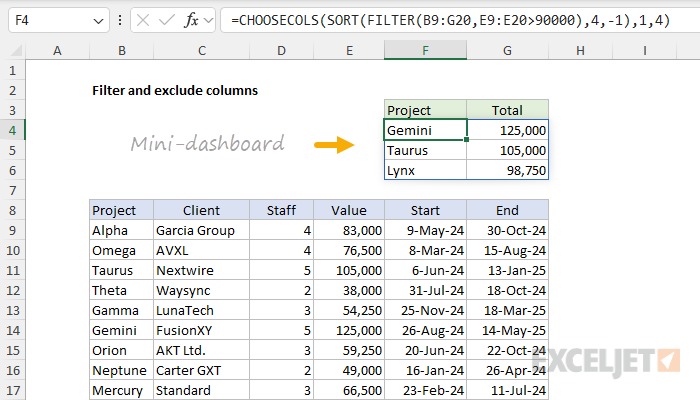The height and width of the screenshot is (400, 700).
Task: Click the 'Orion' project cell
Action: (121, 350)
